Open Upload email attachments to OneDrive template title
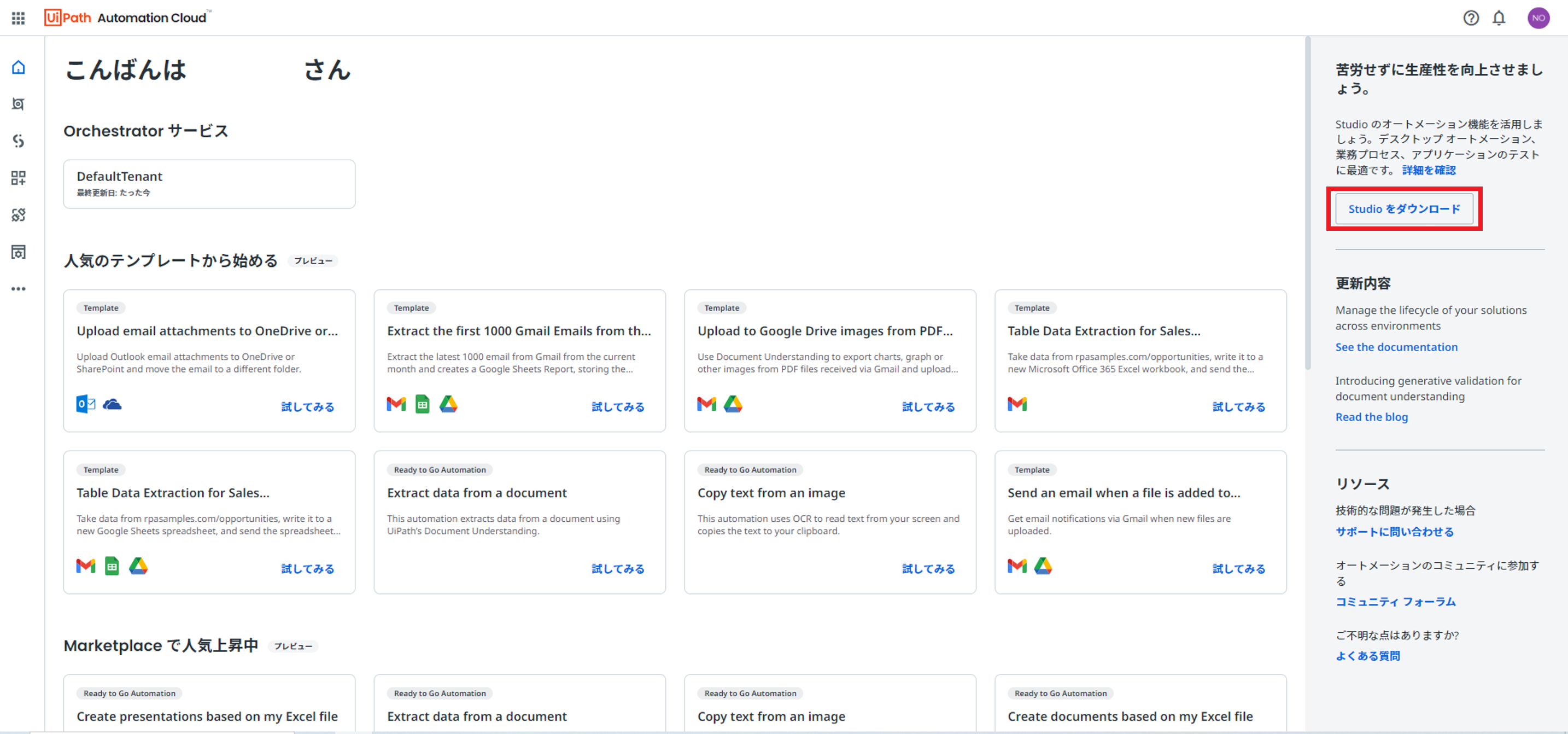 [x=207, y=331]
